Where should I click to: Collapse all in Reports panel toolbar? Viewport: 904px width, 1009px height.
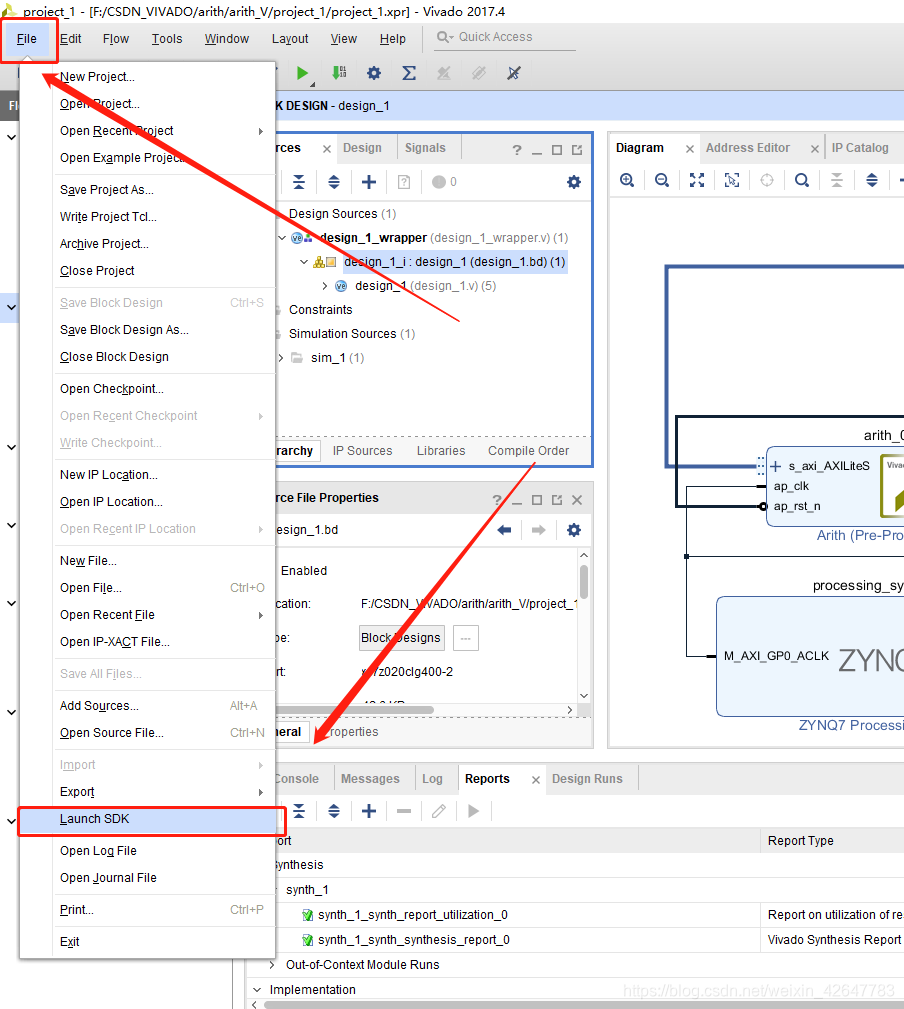299,811
